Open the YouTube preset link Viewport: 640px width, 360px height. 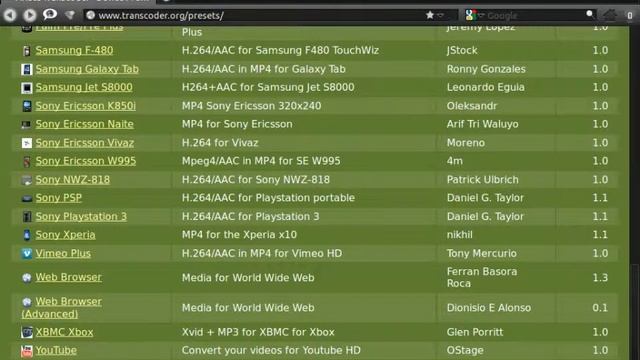pyautogui.click(x=56, y=350)
